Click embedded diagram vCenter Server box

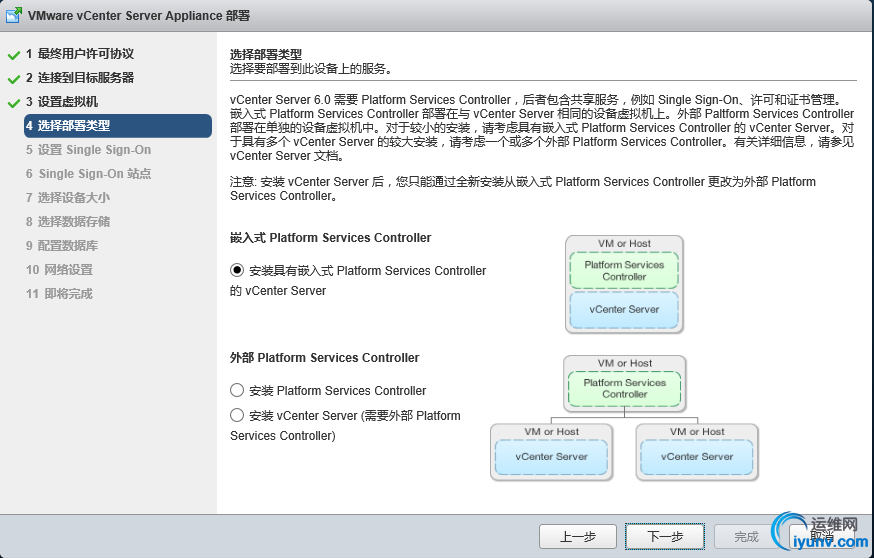tap(624, 309)
